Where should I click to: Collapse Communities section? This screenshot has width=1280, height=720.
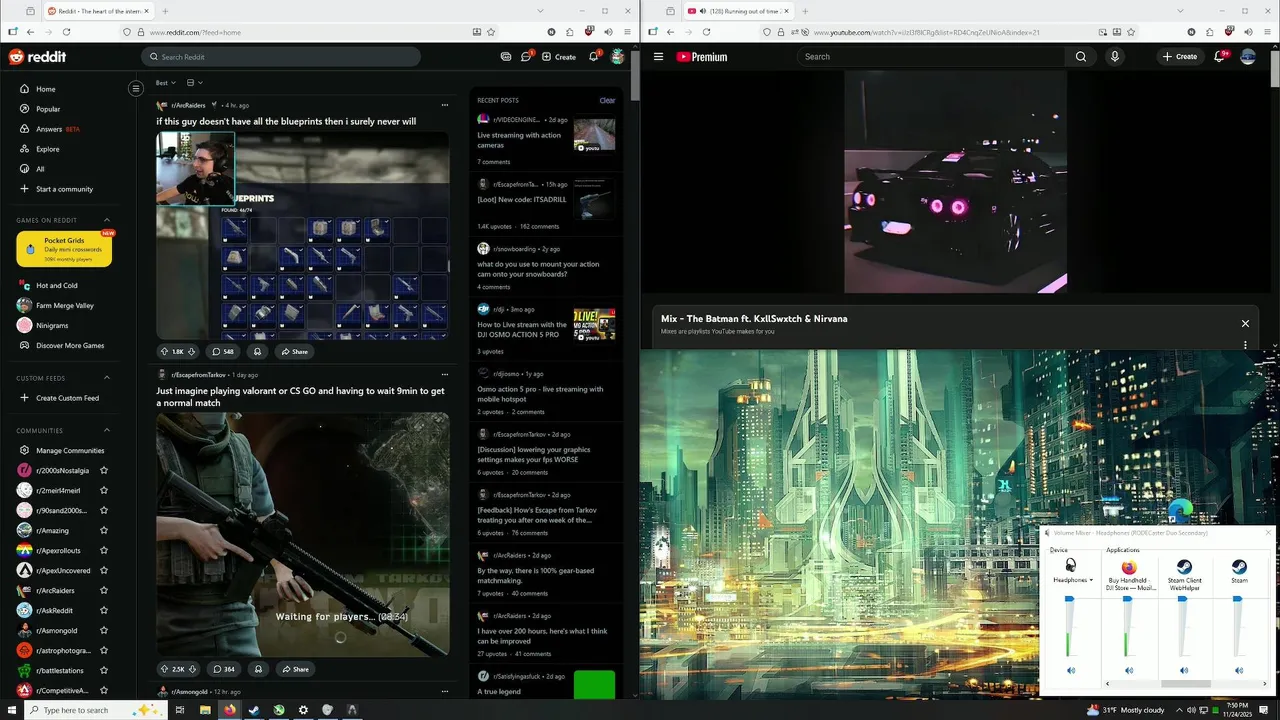[x=107, y=430]
